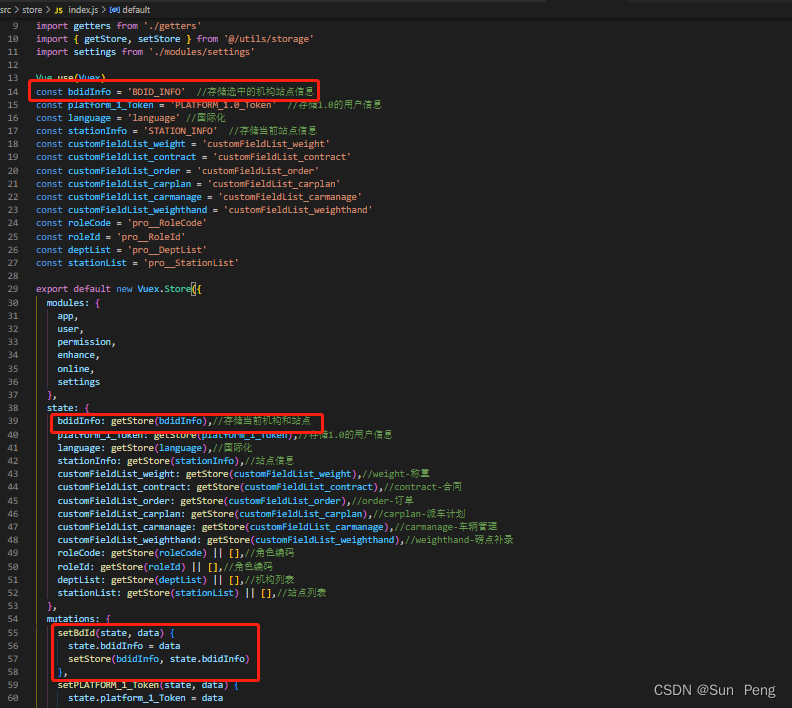Click line number 14 in the gutter
The height and width of the screenshot is (708, 792).
(x=13, y=92)
